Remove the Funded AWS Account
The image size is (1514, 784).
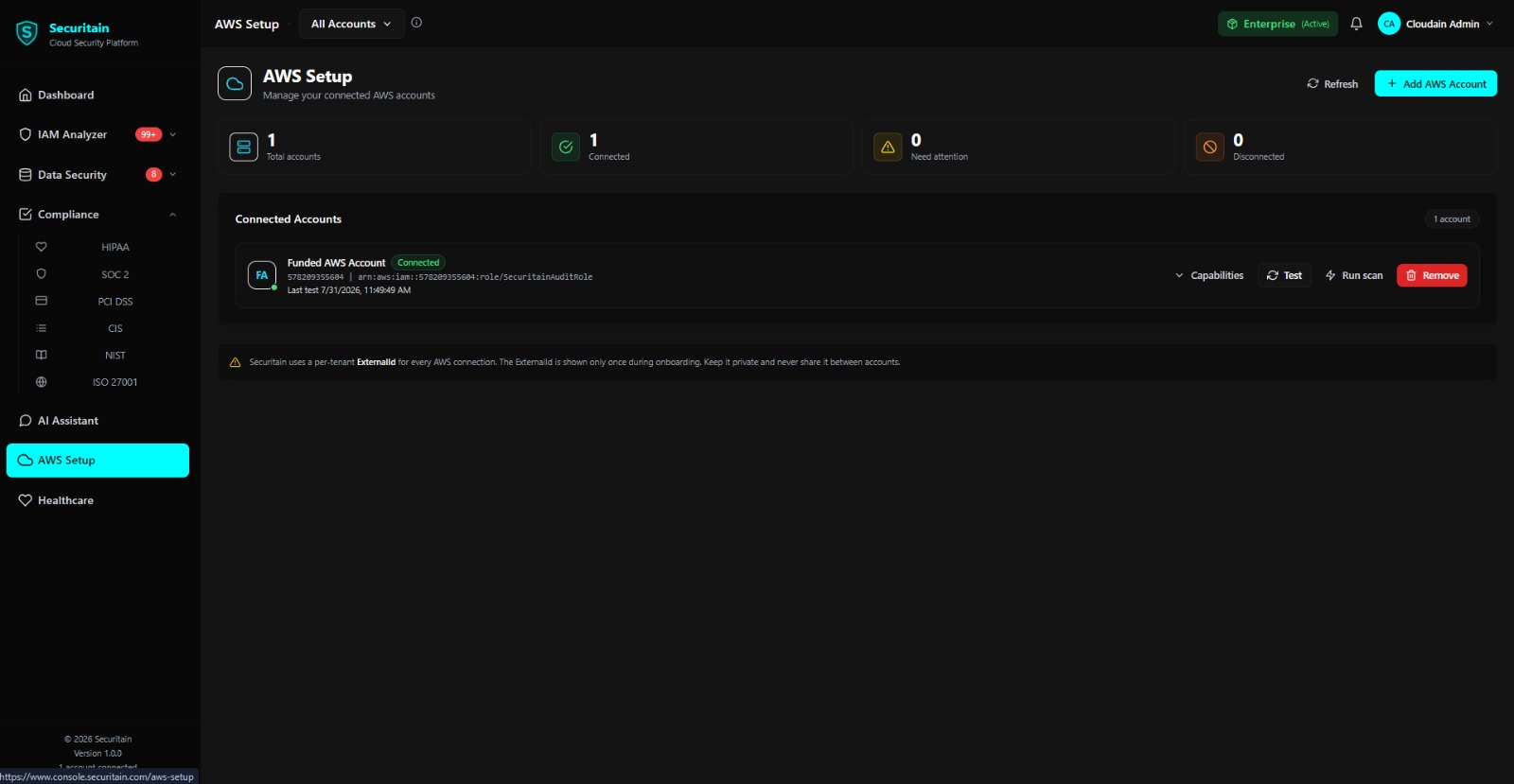(1432, 275)
